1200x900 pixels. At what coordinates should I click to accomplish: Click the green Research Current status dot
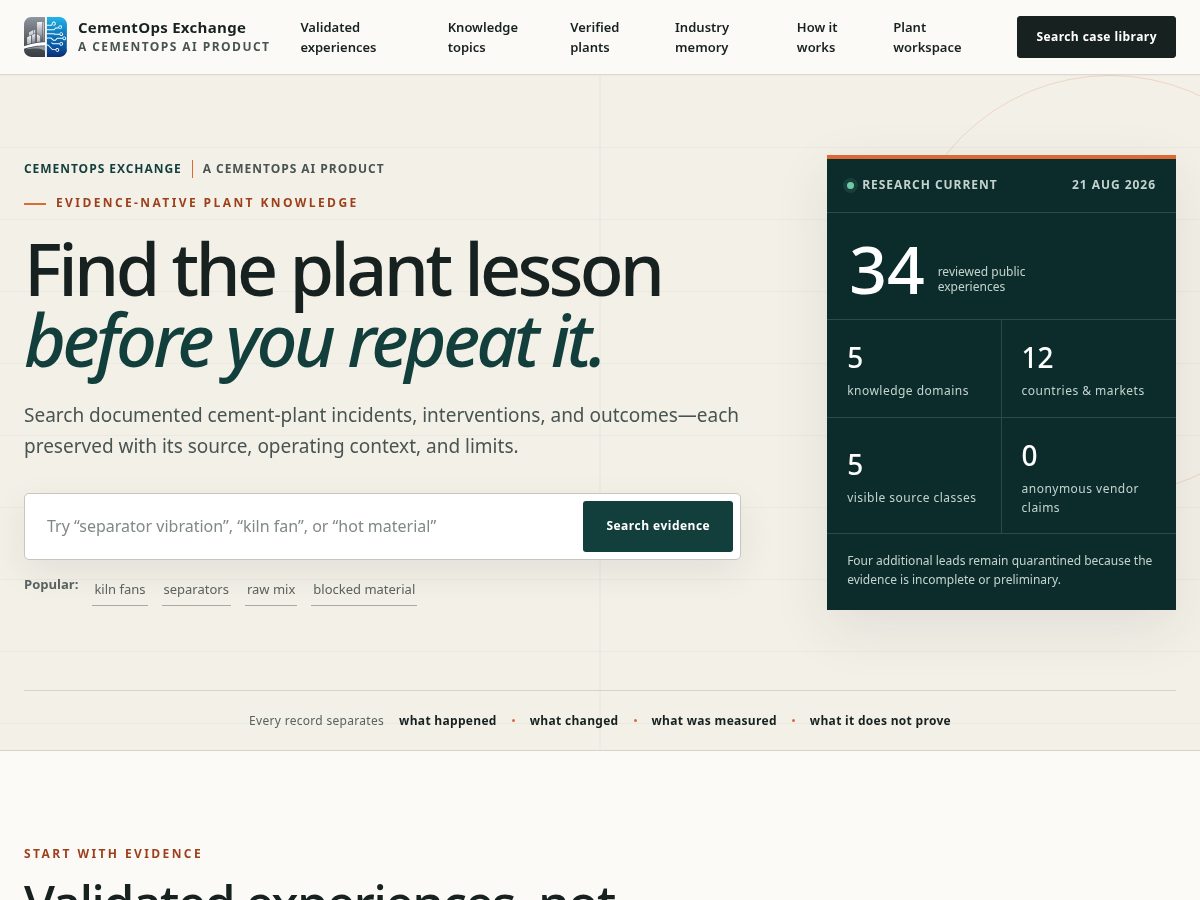[850, 185]
